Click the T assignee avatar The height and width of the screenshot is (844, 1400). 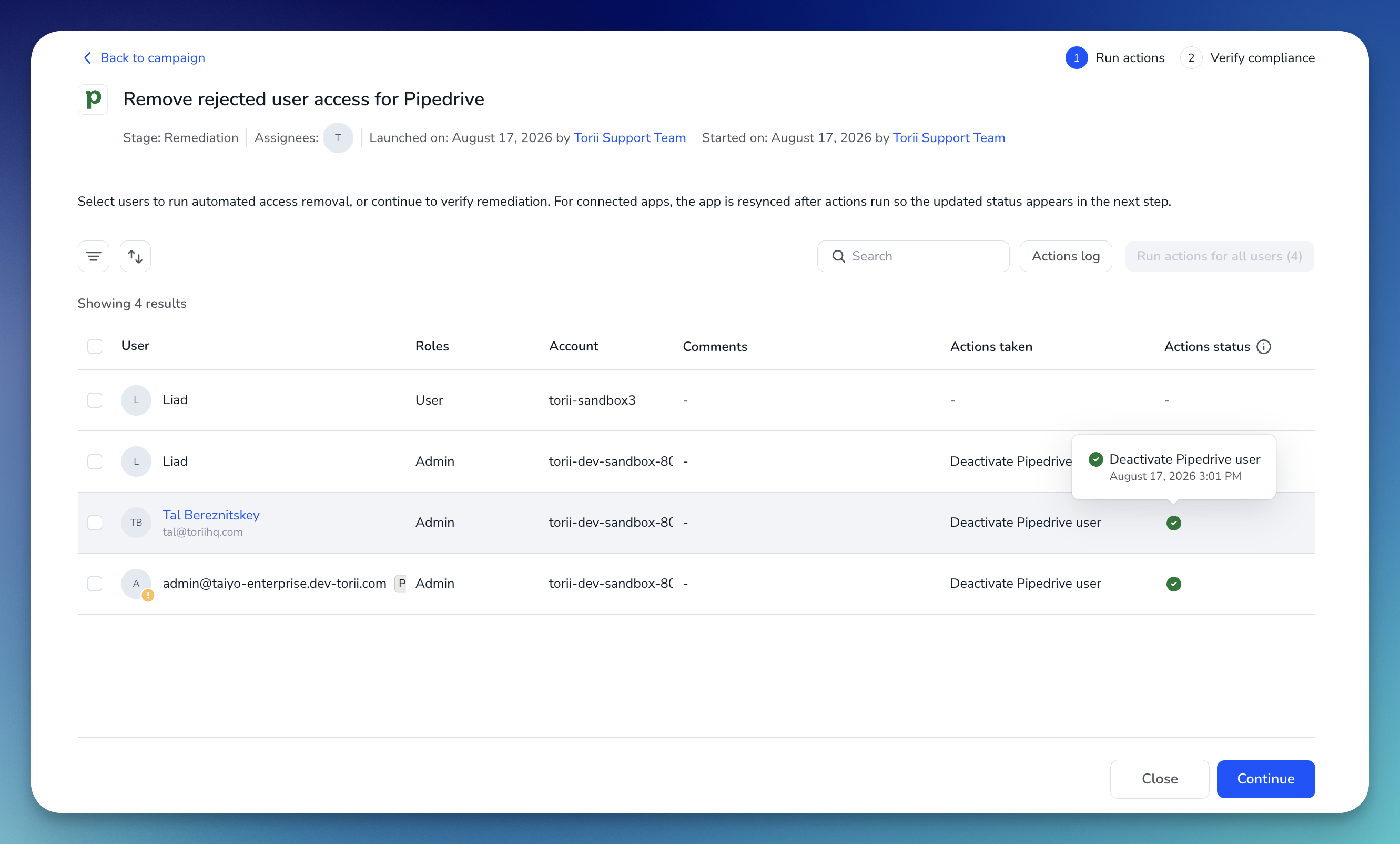(338, 137)
